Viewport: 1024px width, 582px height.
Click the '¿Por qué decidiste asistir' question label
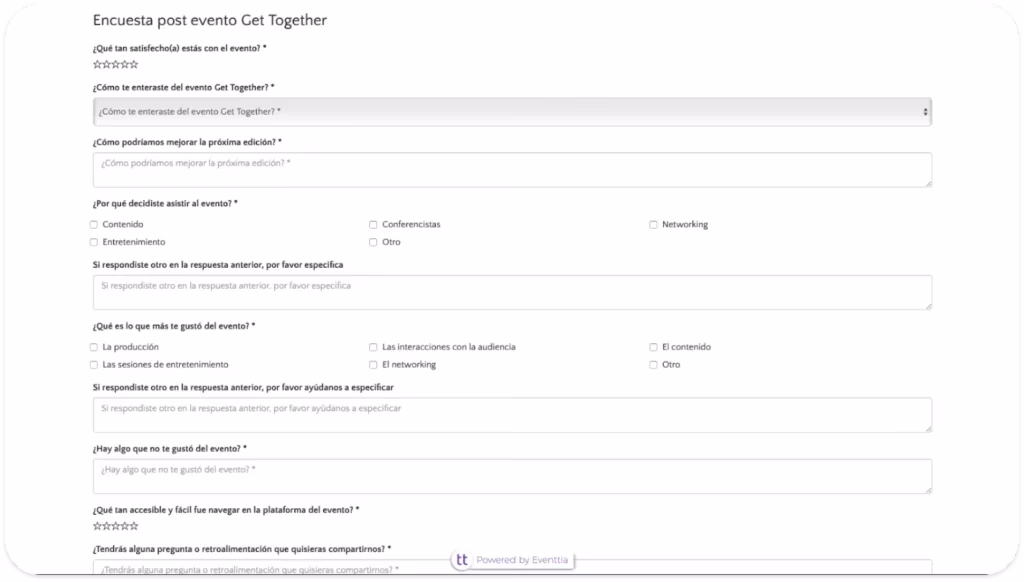tap(165, 204)
